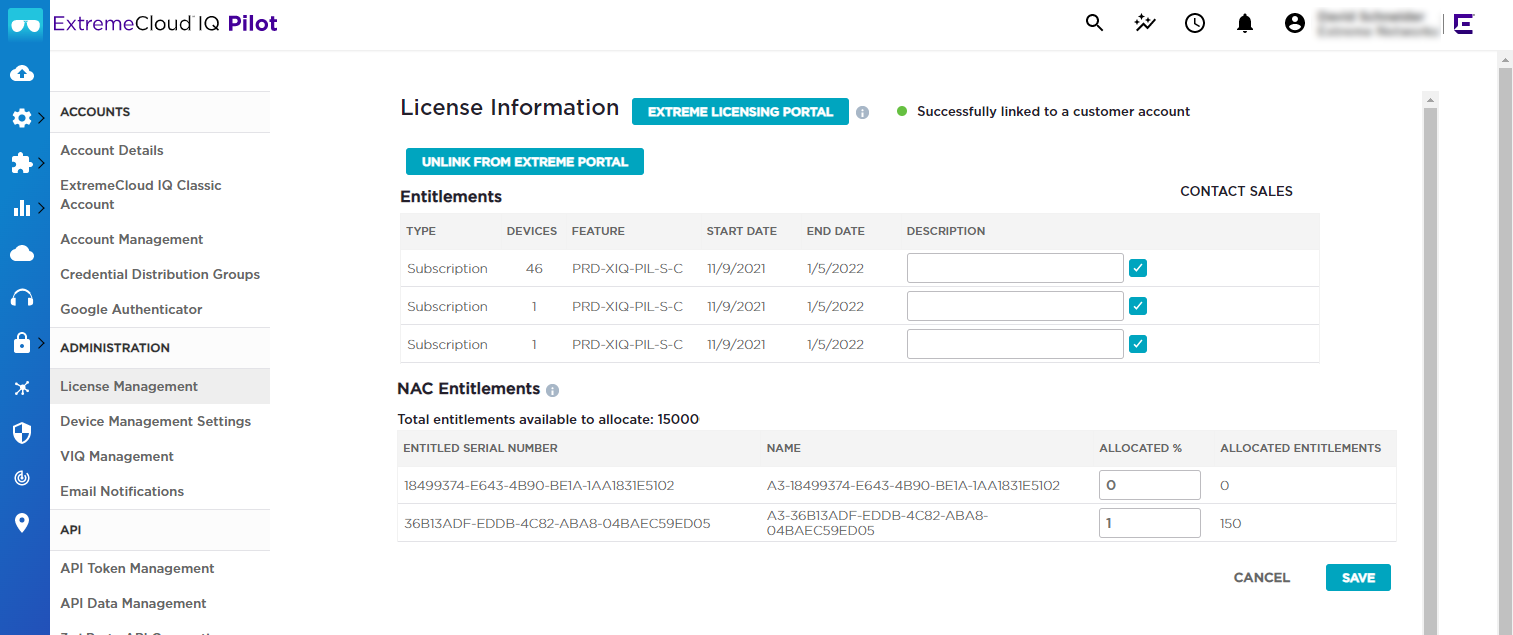Image resolution: width=1513 pixels, height=635 pixels.
Task: Select serial 18499374-E643-4B90-BE1A-1AA1831E5102
Action: 539,486
